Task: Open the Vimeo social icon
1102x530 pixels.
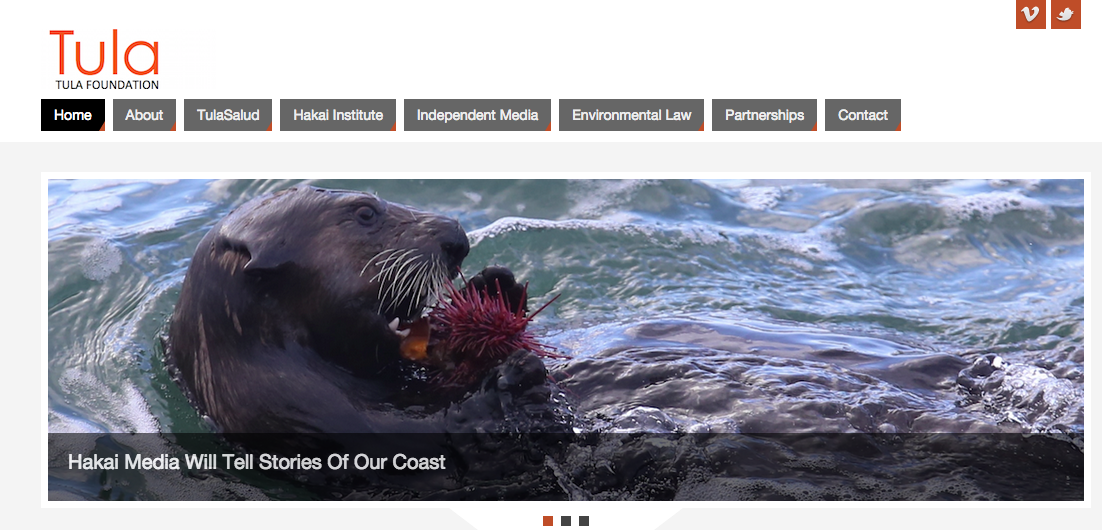Action: point(1030,14)
